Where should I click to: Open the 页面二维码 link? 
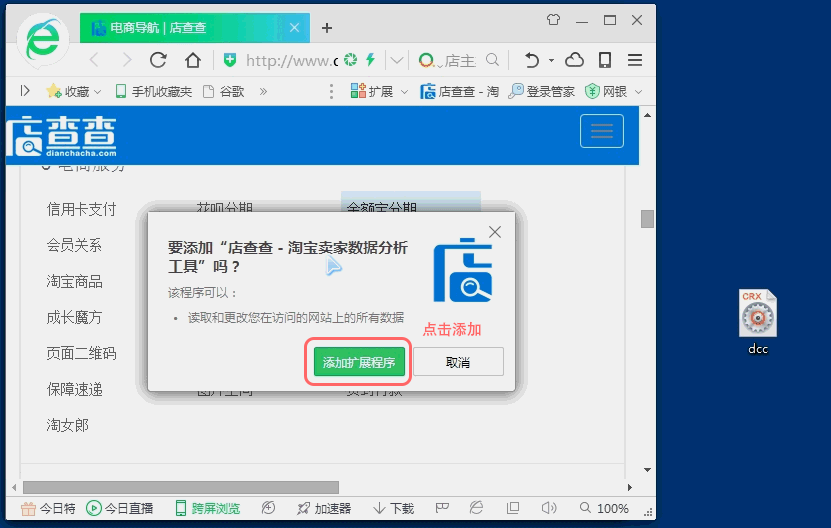81,353
